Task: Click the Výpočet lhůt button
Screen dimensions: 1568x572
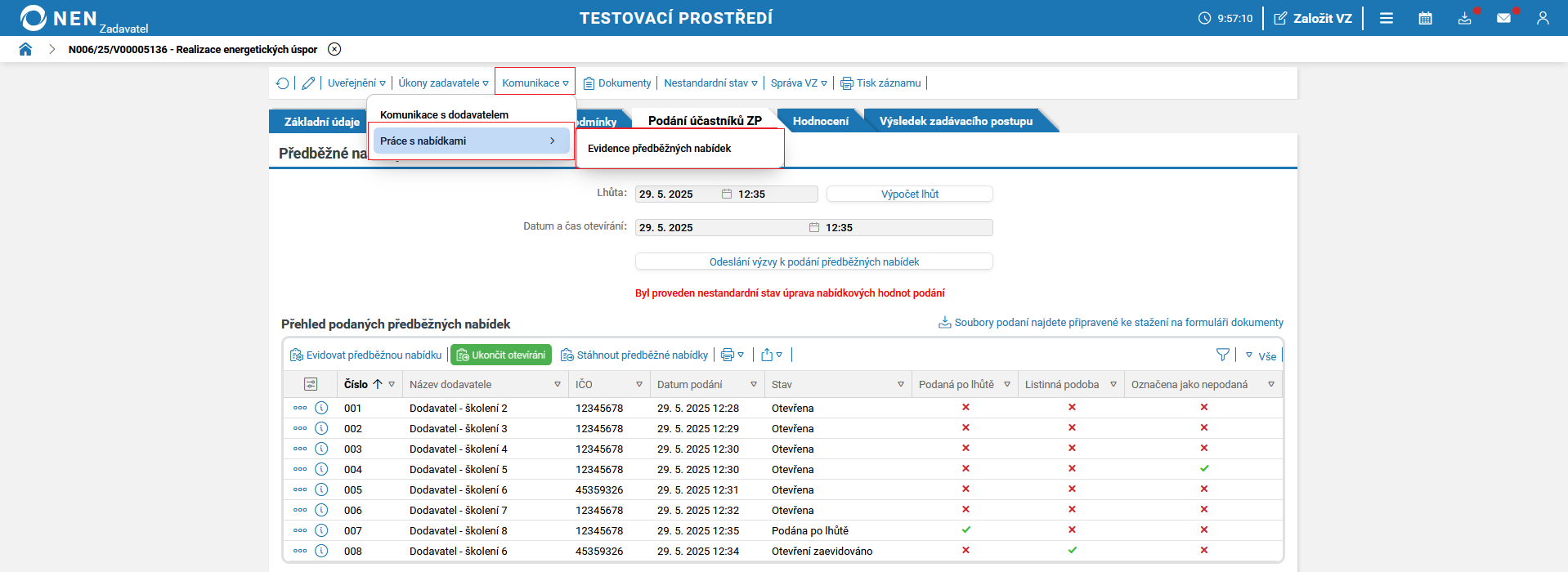Action: (909, 194)
